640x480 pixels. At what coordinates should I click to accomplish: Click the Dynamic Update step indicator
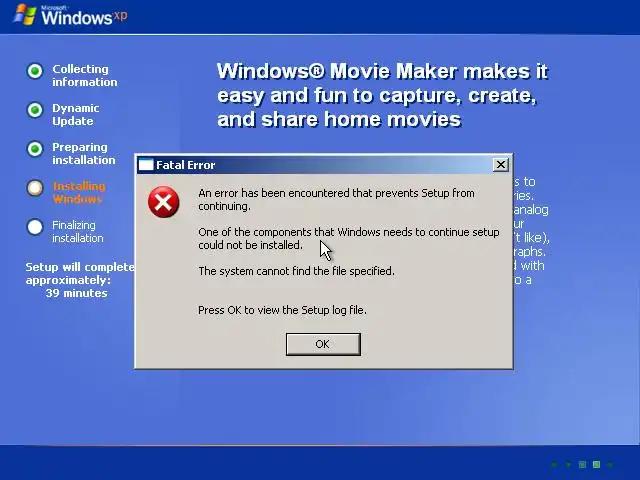35,110
